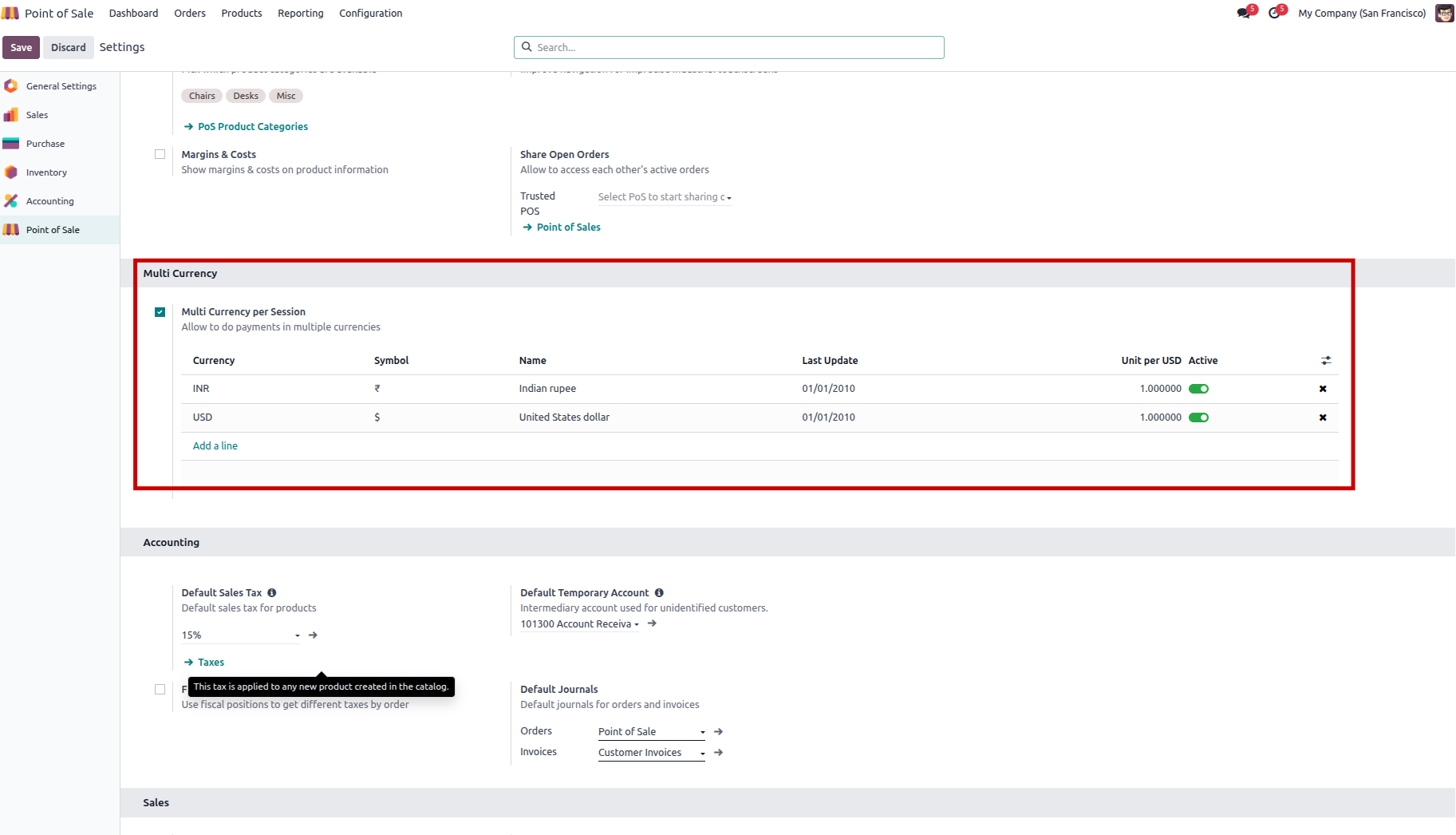Expand the Trusted POS dropdown
The height and width of the screenshot is (835, 1456).
(x=664, y=197)
